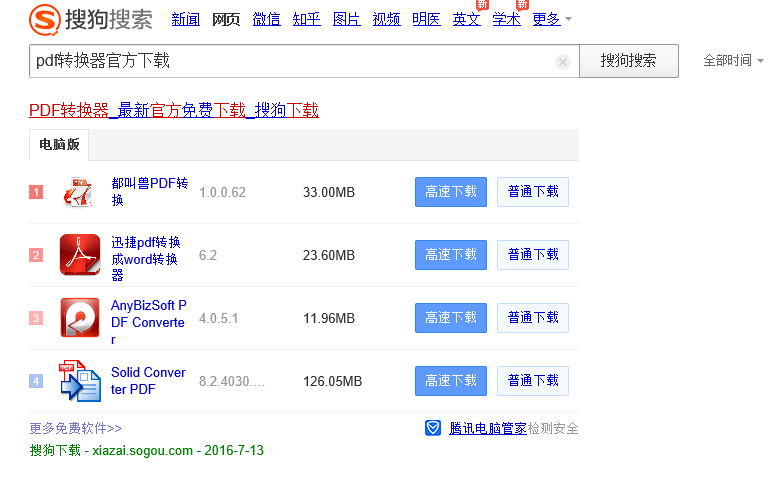
Task: Click rank badge 2
Action: 36,255
